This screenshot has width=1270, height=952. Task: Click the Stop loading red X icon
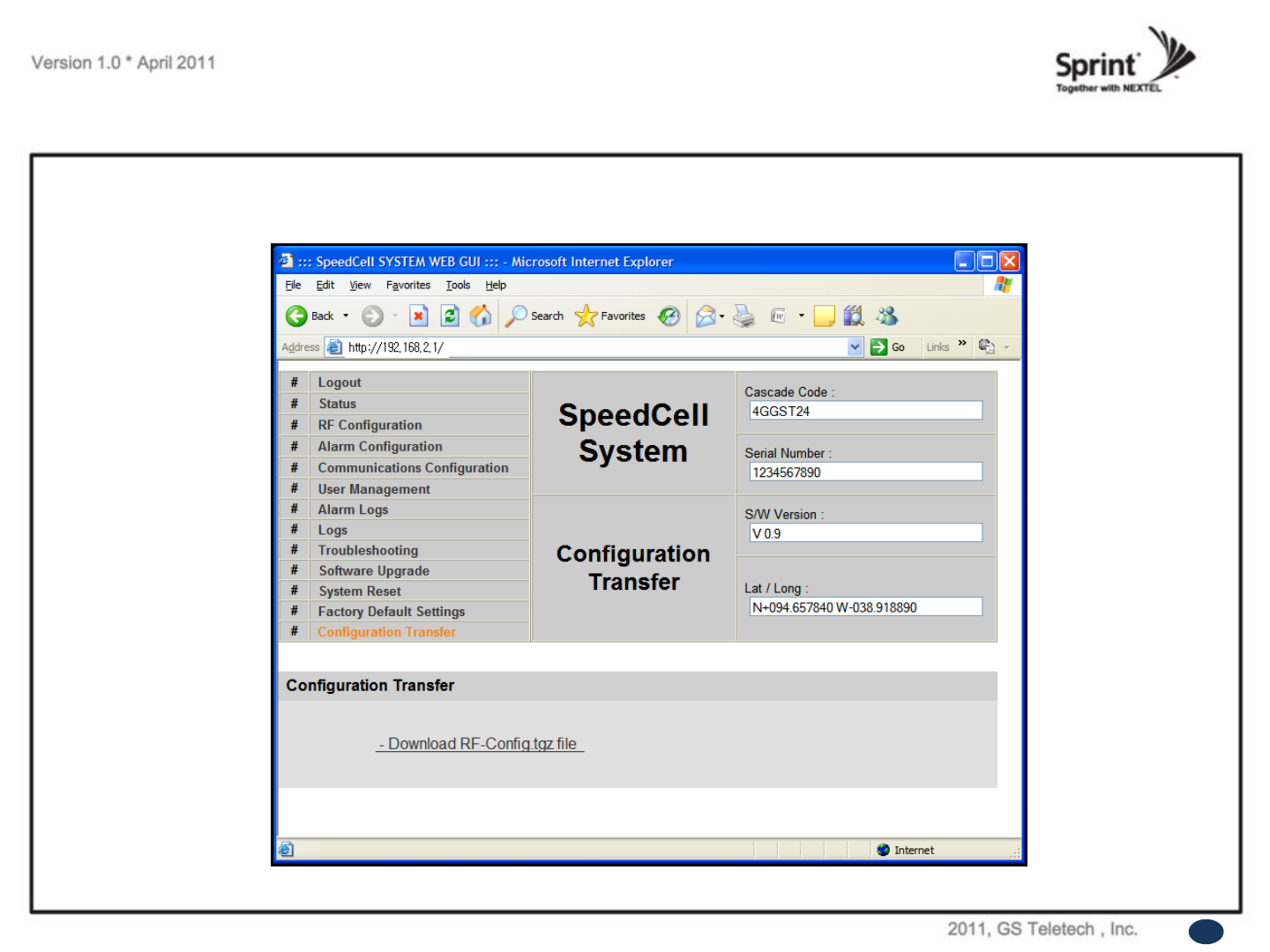coord(419,316)
